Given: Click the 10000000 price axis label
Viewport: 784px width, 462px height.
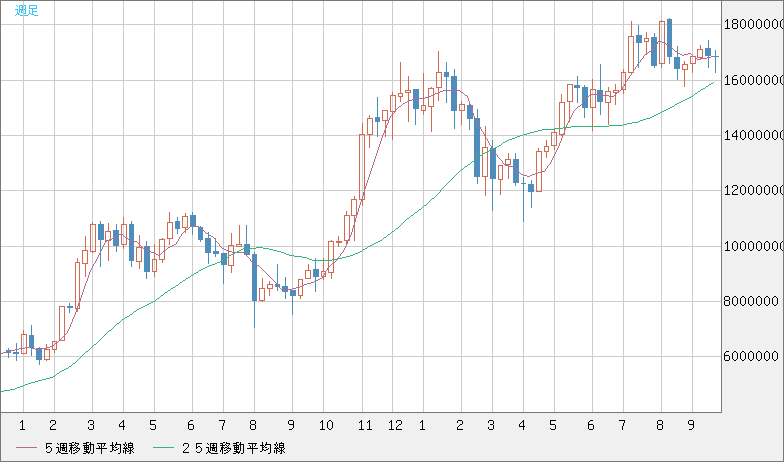Looking at the screenshot, I should coord(751,246).
